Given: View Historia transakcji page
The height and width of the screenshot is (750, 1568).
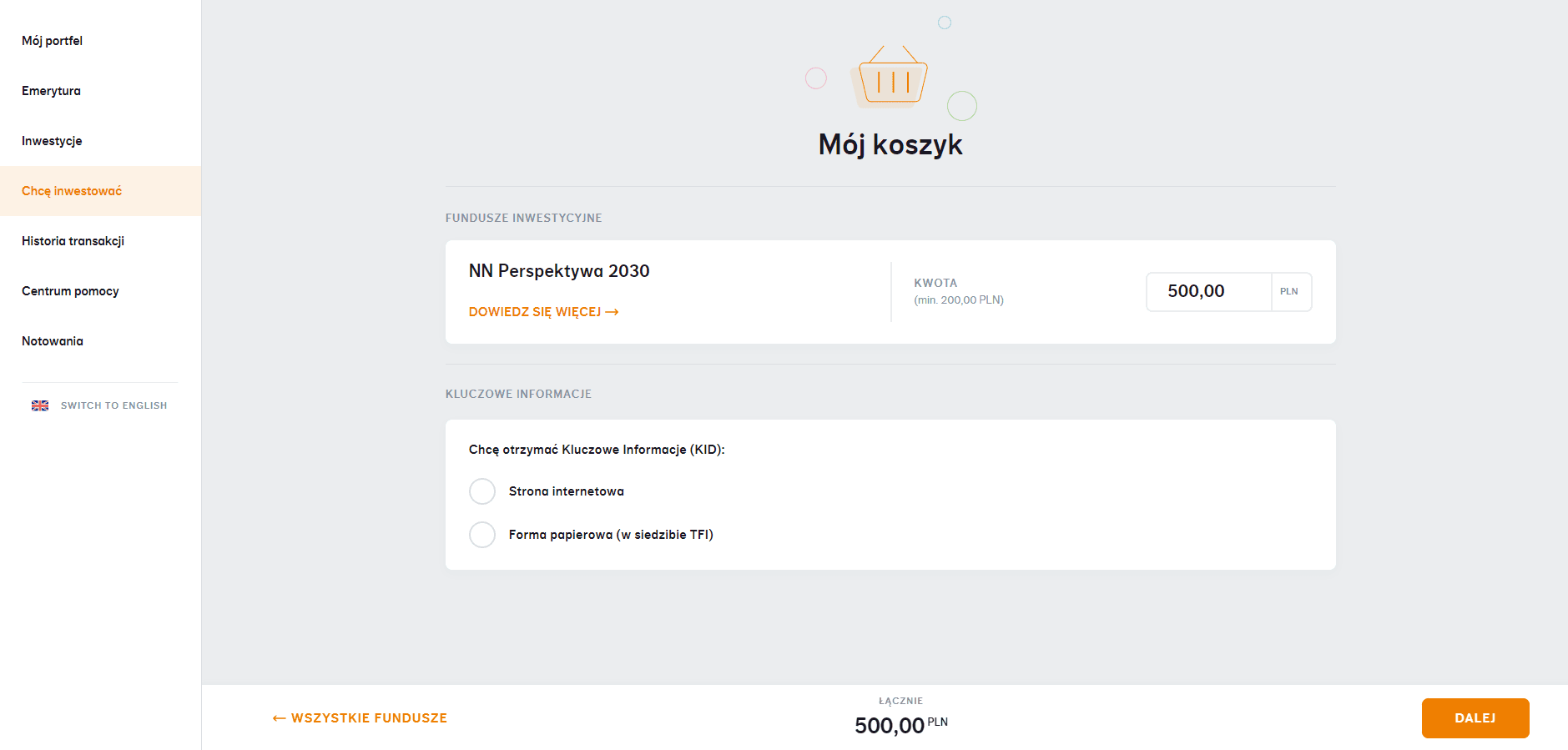Looking at the screenshot, I should [73, 241].
